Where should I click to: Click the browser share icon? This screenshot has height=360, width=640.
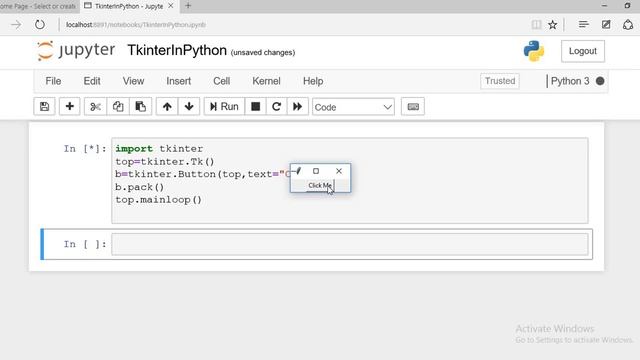628,24
